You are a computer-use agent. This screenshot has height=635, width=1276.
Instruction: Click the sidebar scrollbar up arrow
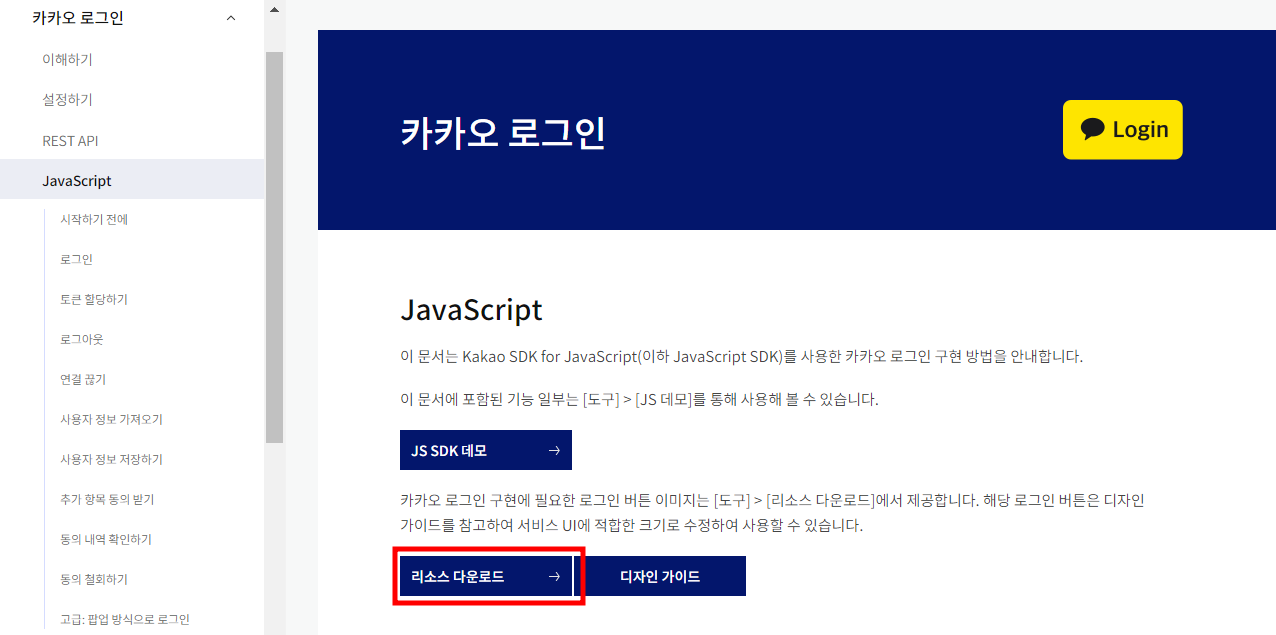coord(274,9)
